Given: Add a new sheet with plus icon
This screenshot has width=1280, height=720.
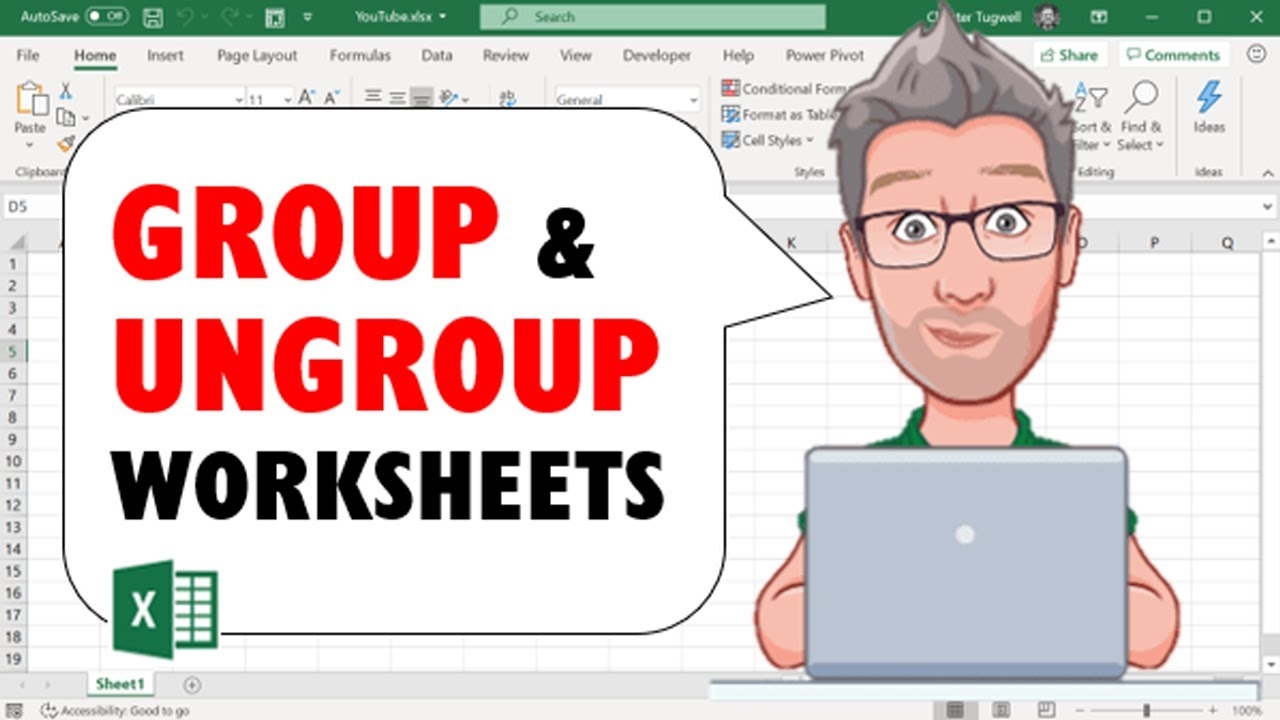Looking at the screenshot, I should (x=192, y=685).
